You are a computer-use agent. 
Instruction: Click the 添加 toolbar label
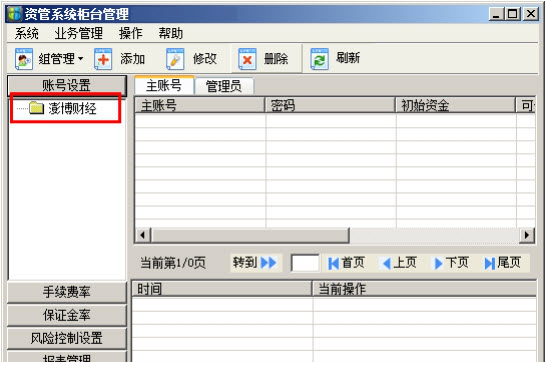coord(132,59)
